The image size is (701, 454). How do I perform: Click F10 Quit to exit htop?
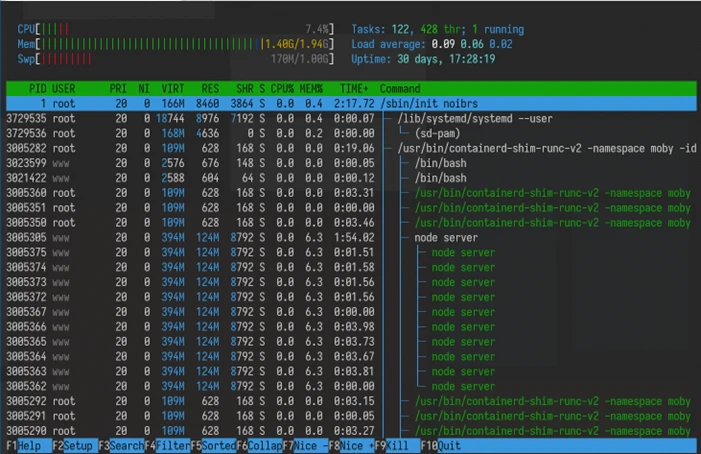point(441,444)
